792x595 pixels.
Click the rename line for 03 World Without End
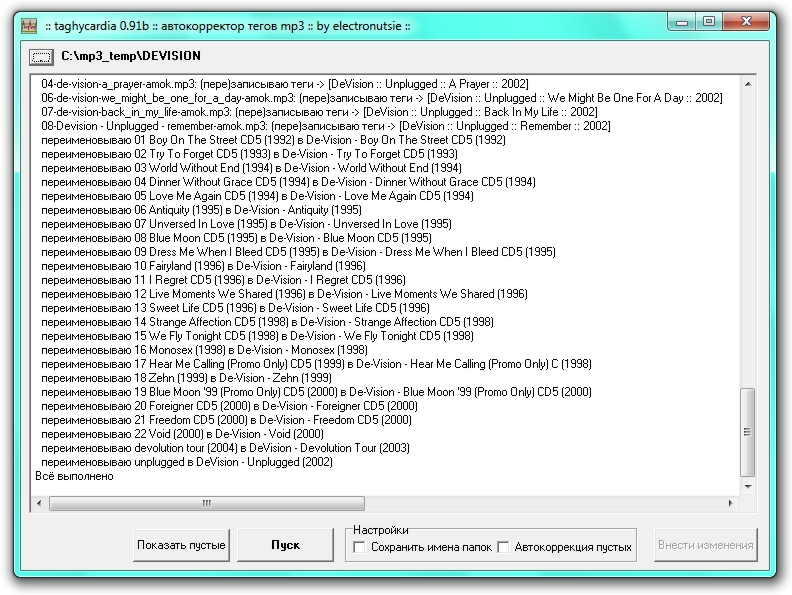point(252,168)
